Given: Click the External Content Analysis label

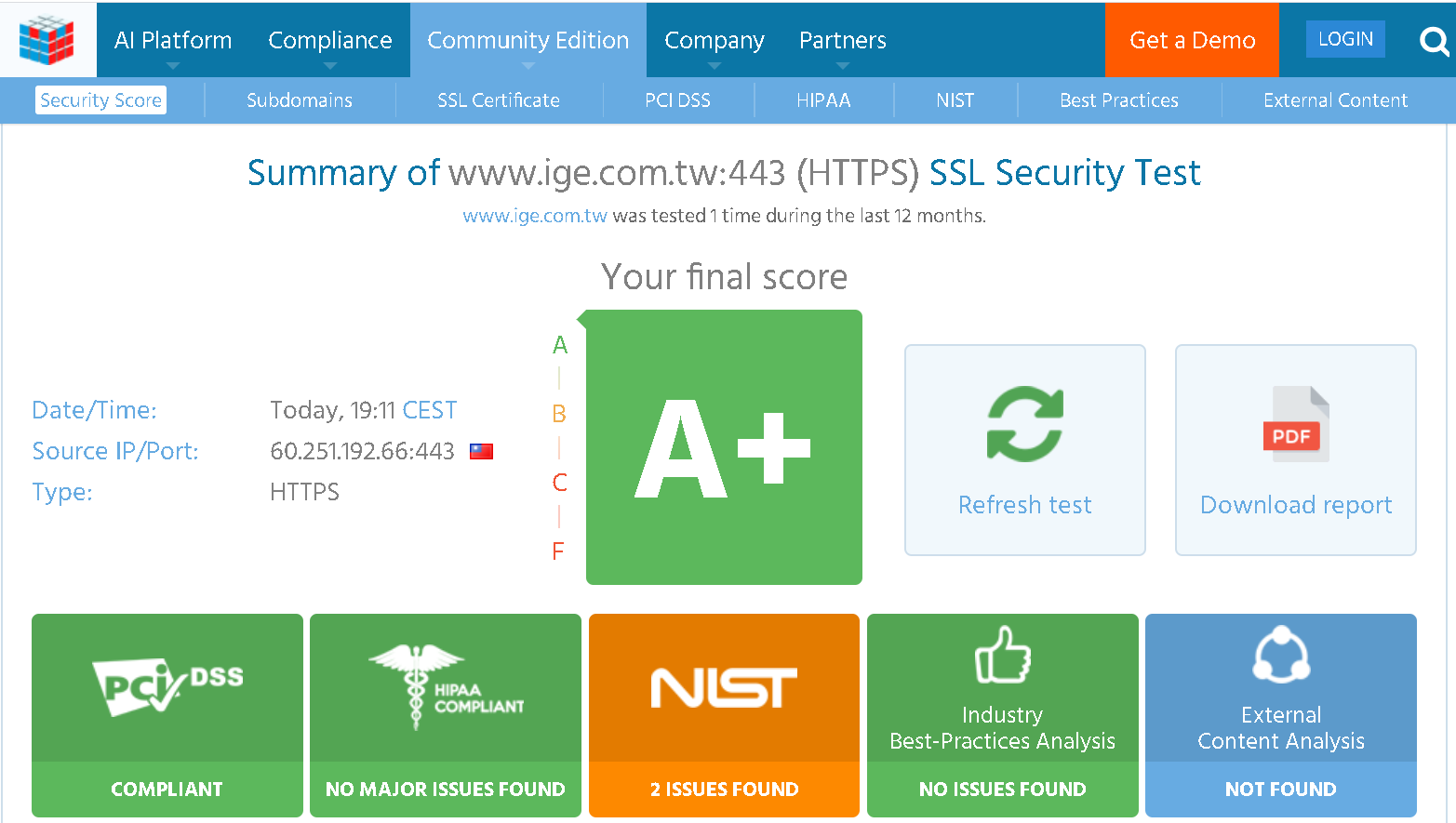Looking at the screenshot, I should point(1281,728).
